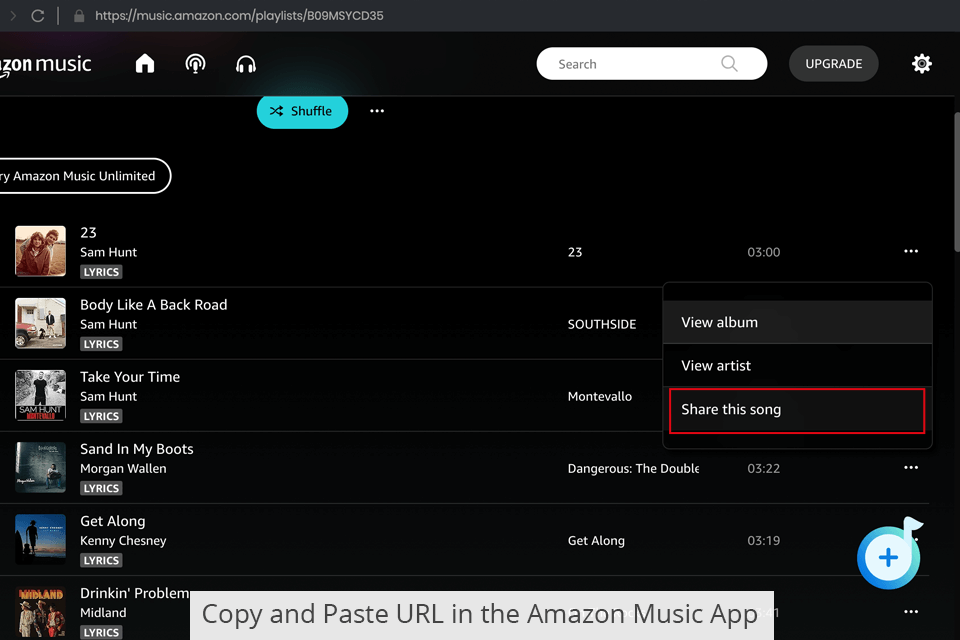The width and height of the screenshot is (960, 640).
Task: Open LYRICS badge for Take Your Time
Action: tap(101, 416)
